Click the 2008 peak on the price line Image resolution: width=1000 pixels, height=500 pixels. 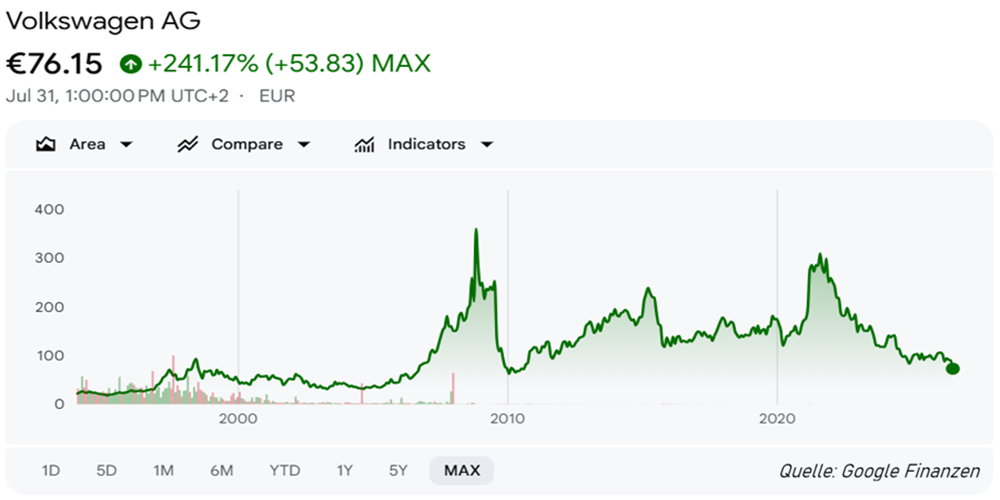tap(476, 230)
